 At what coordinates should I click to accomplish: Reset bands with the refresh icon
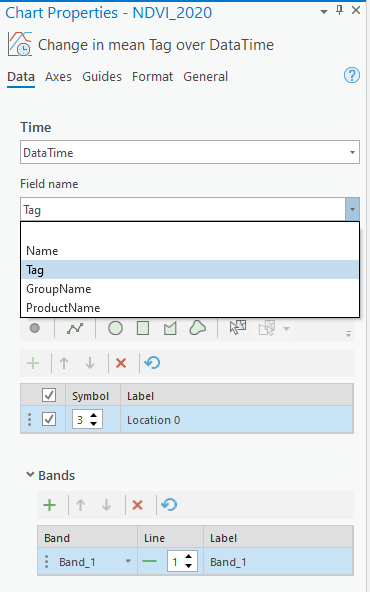tap(169, 504)
